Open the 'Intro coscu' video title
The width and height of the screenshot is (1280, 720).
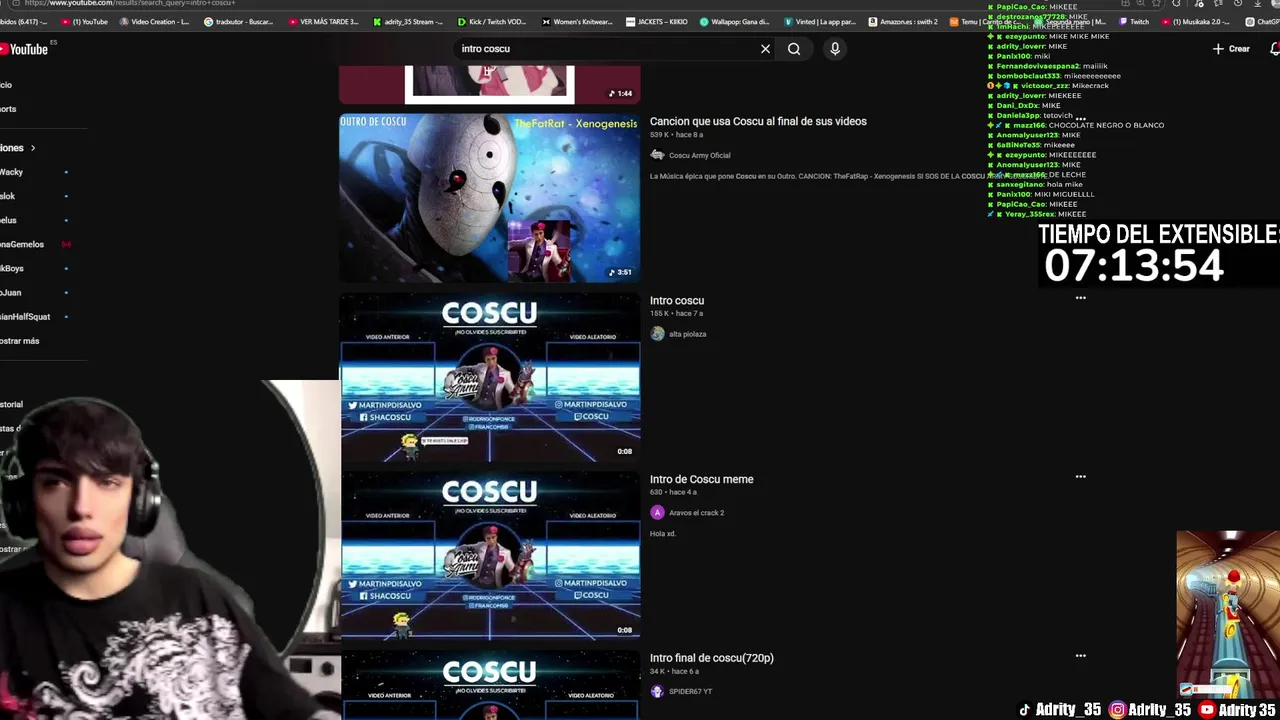[677, 300]
